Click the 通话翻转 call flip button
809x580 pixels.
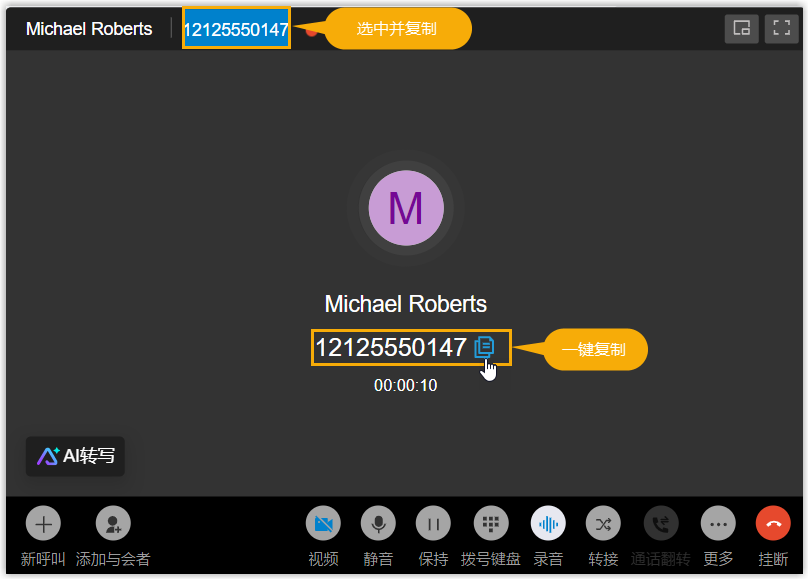click(x=661, y=523)
